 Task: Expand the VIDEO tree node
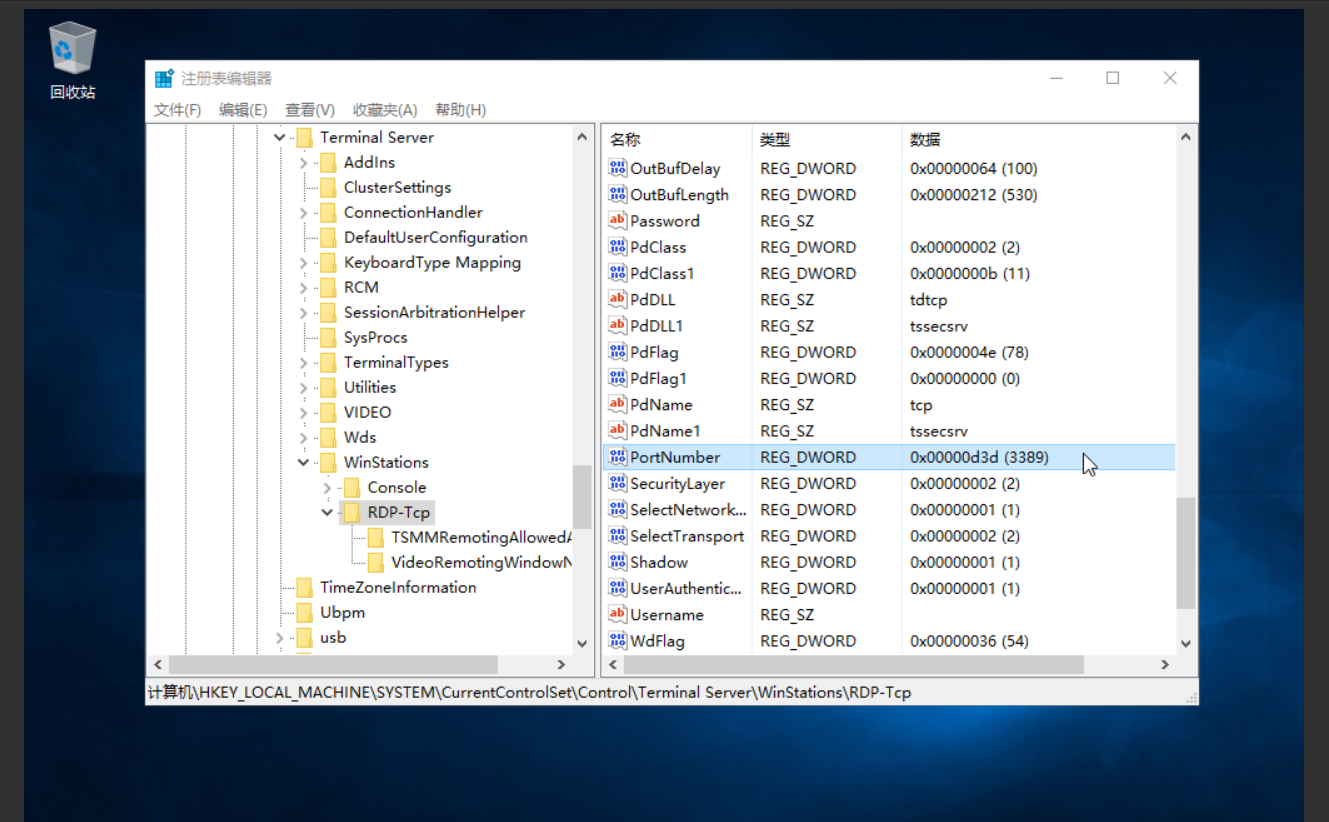pos(303,412)
